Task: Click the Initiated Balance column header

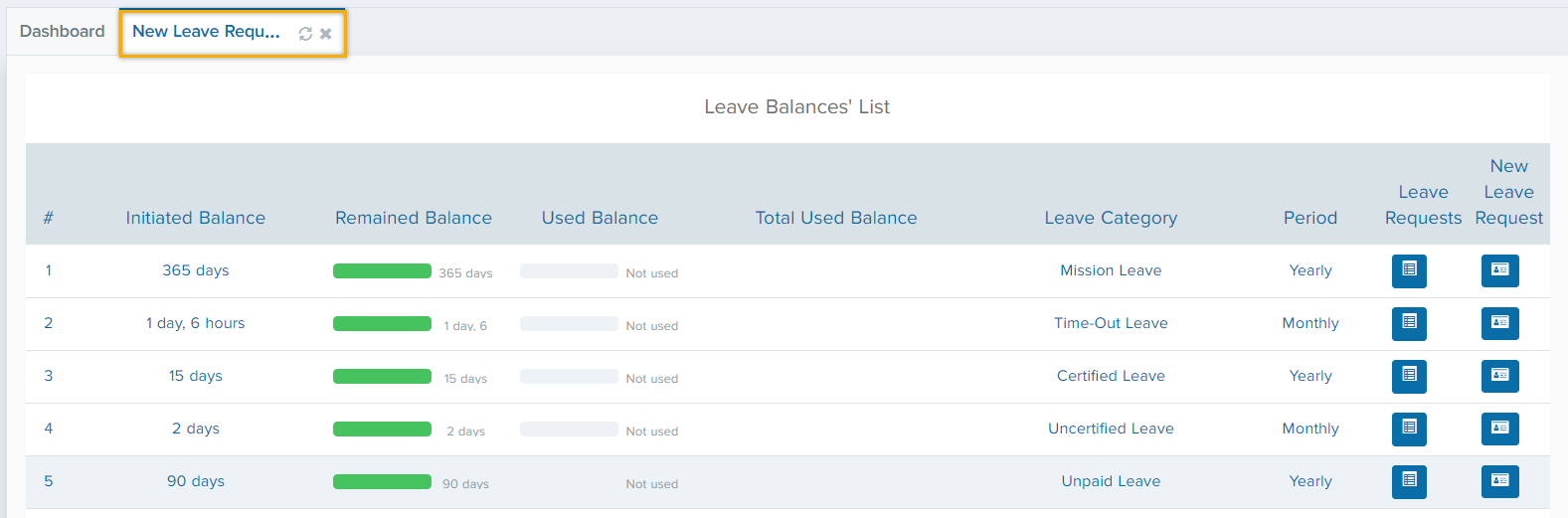Action: [195, 218]
